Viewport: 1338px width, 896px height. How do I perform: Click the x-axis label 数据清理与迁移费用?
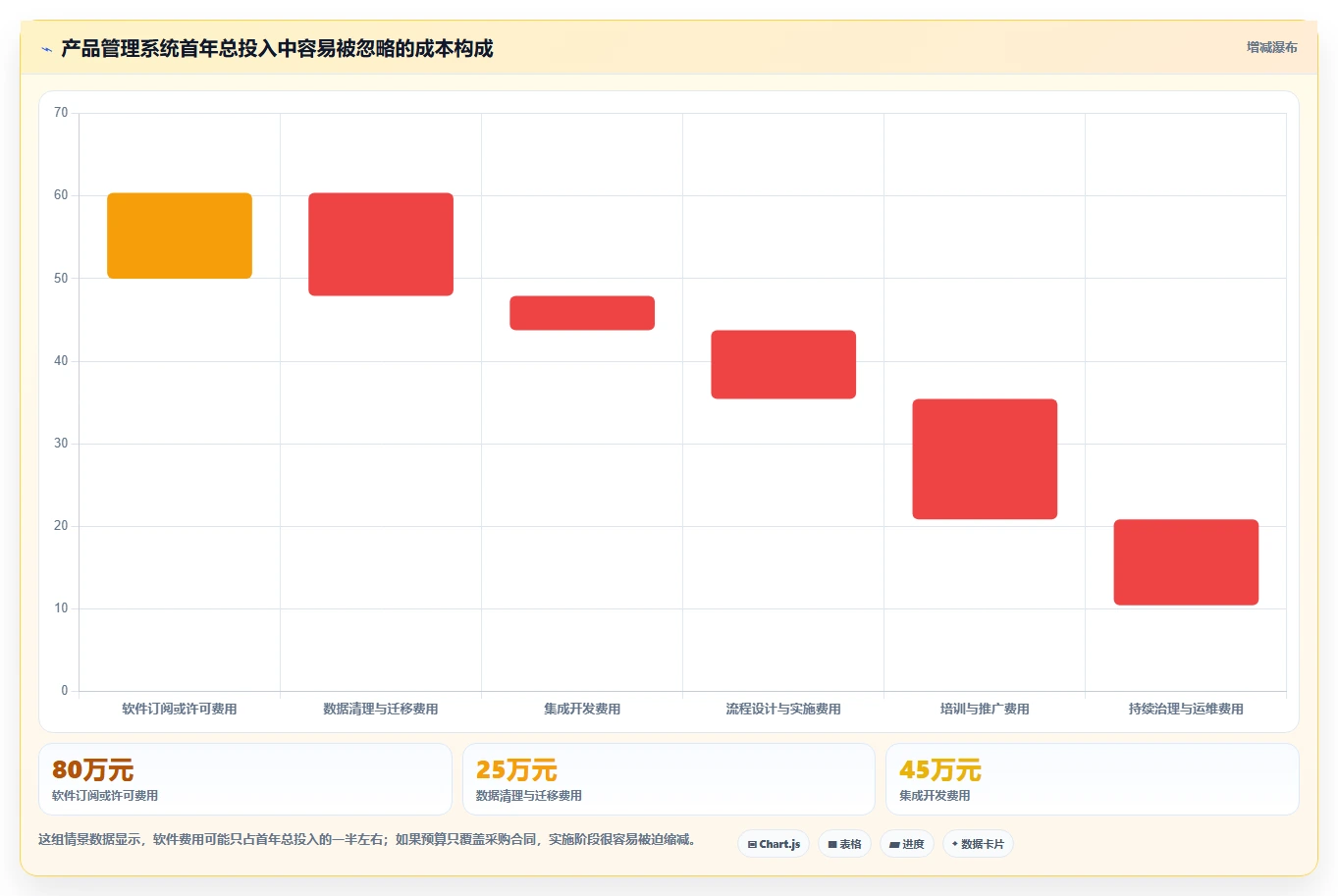click(x=381, y=709)
